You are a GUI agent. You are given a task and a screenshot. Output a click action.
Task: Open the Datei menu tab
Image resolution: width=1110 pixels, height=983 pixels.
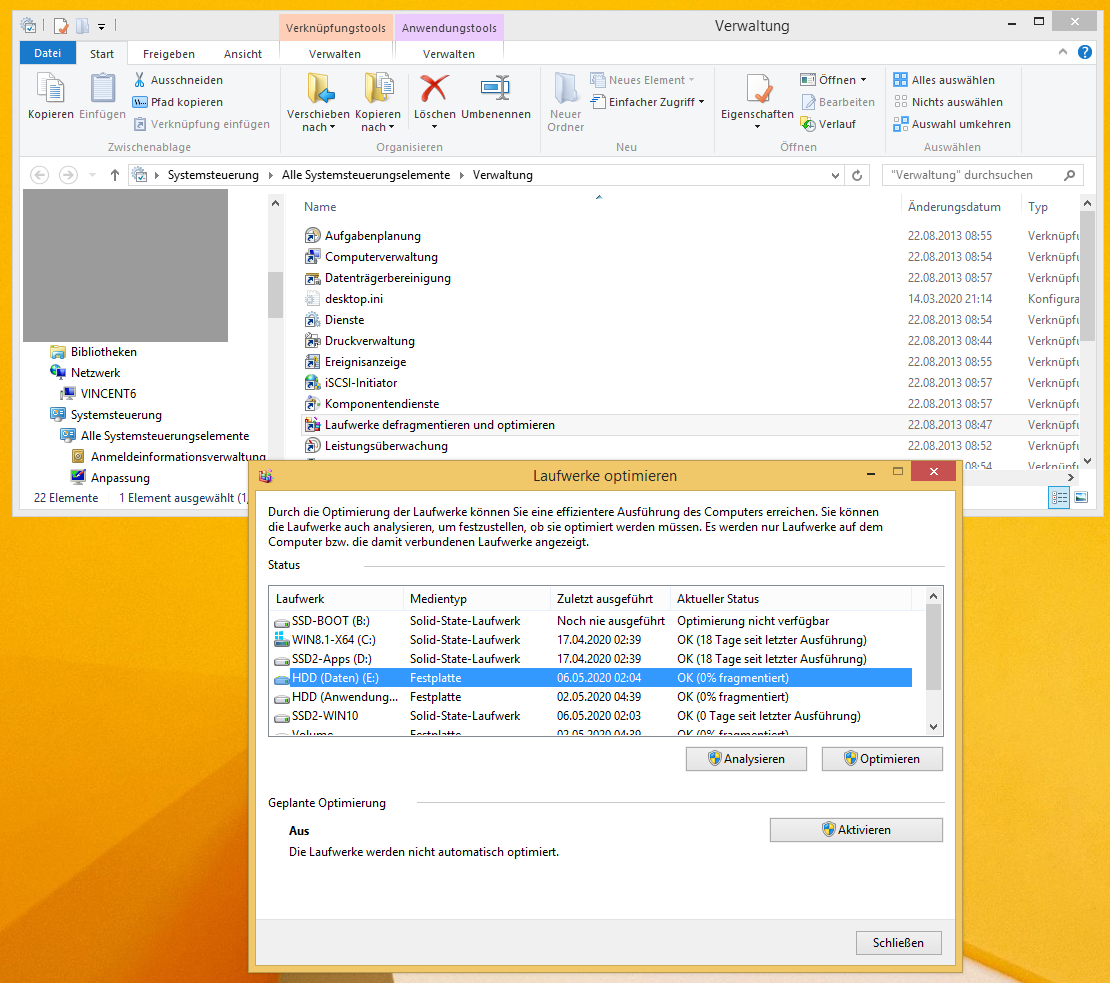coord(47,53)
